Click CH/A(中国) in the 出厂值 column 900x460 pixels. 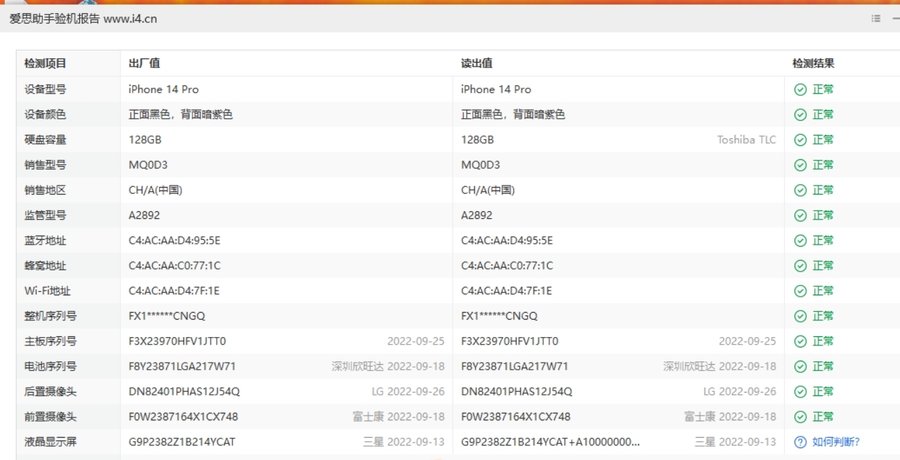click(156, 190)
